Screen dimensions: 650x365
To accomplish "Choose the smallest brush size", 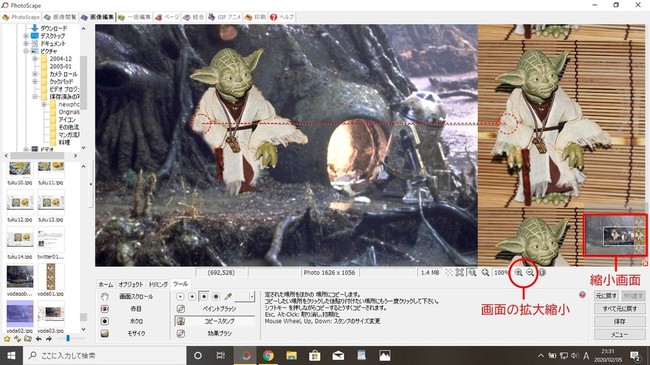I will click(180, 297).
